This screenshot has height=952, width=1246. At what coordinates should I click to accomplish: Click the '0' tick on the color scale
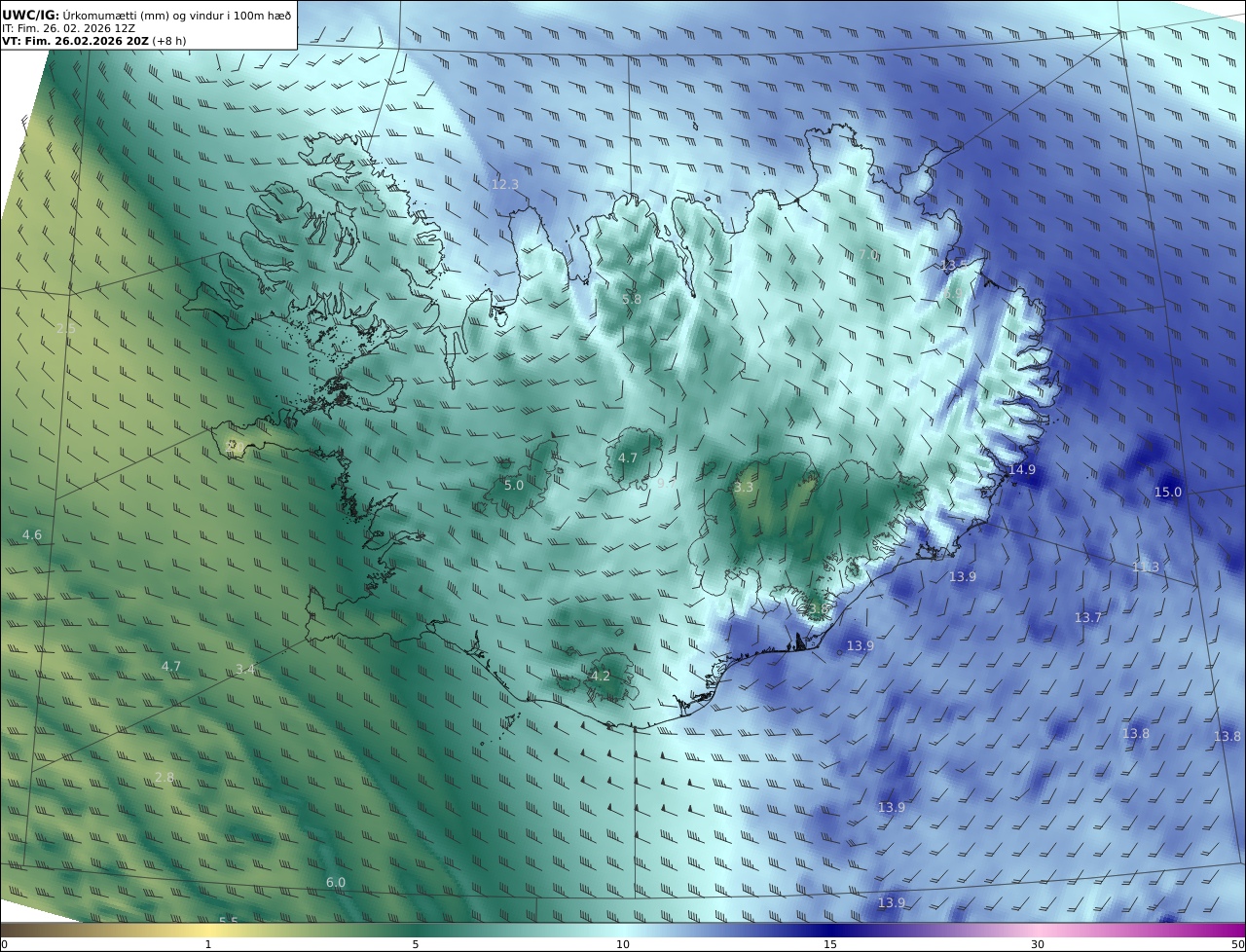pyautogui.click(x=4, y=944)
